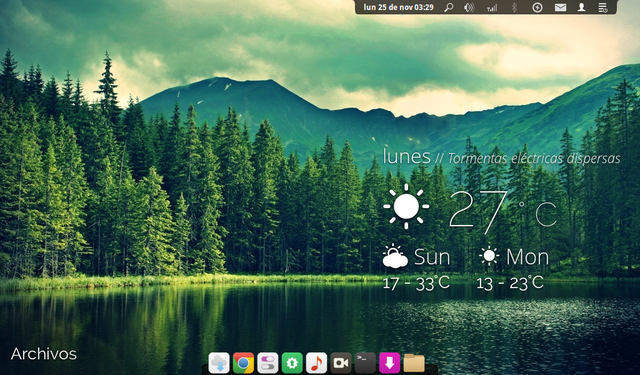Image resolution: width=640 pixels, height=375 pixels.
Task: Click the large sun weather icon
Action: 406,206
